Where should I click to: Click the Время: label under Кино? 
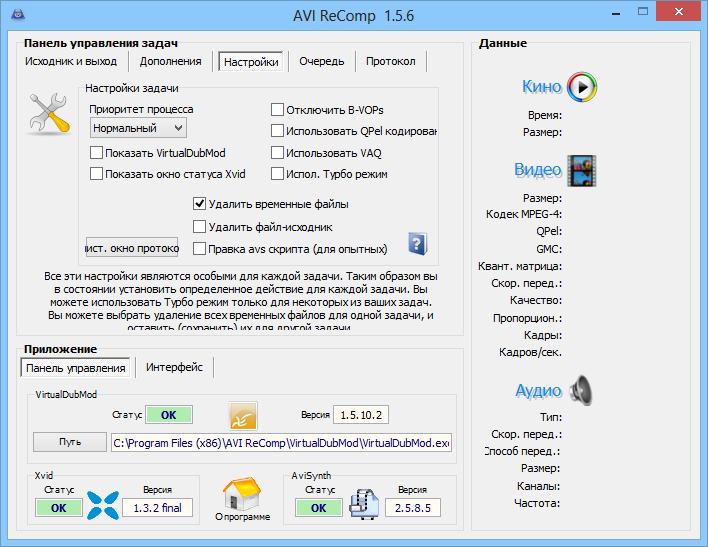(x=545, y=115)
